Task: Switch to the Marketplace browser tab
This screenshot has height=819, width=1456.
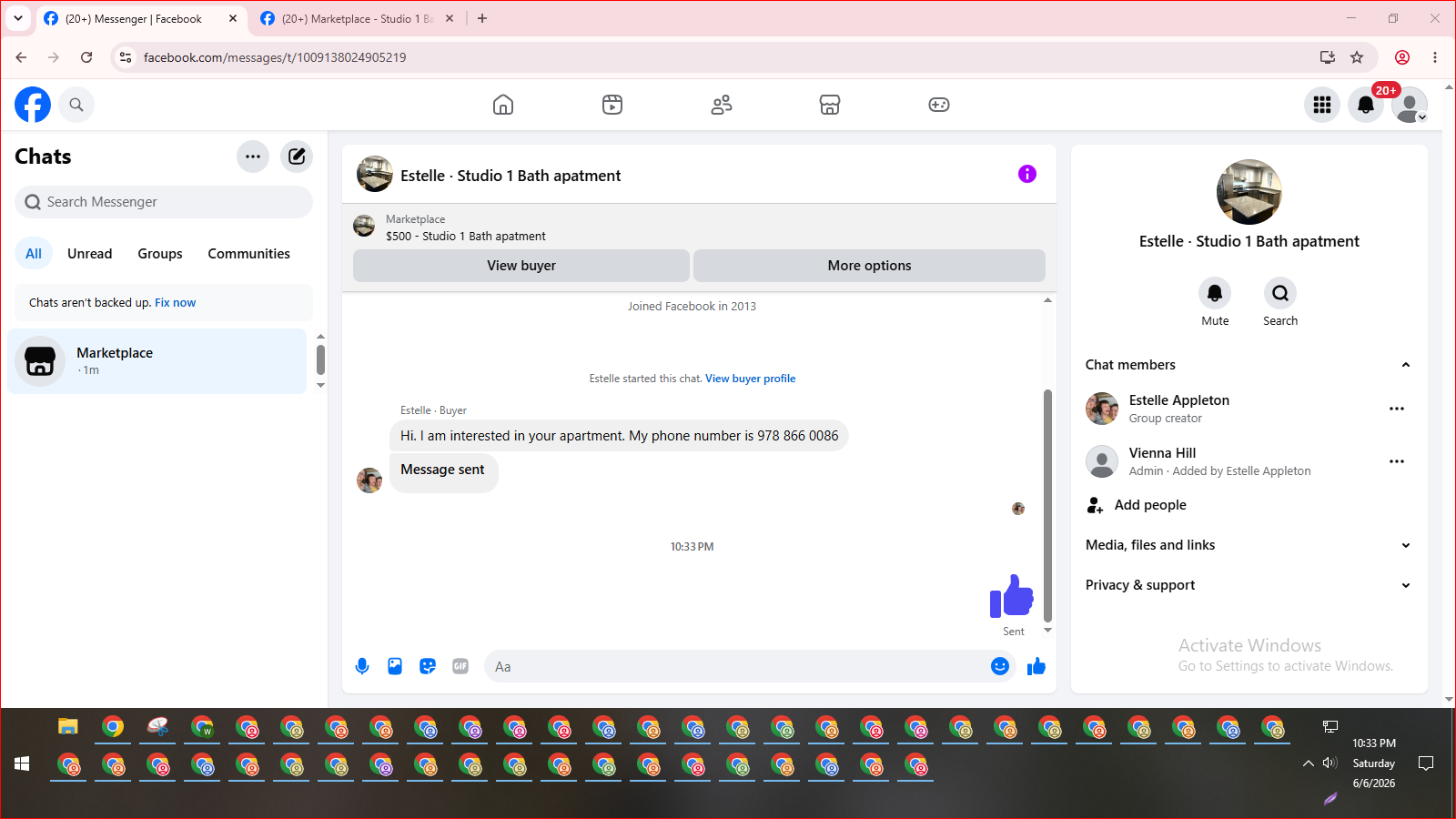Action: point(357,18)
